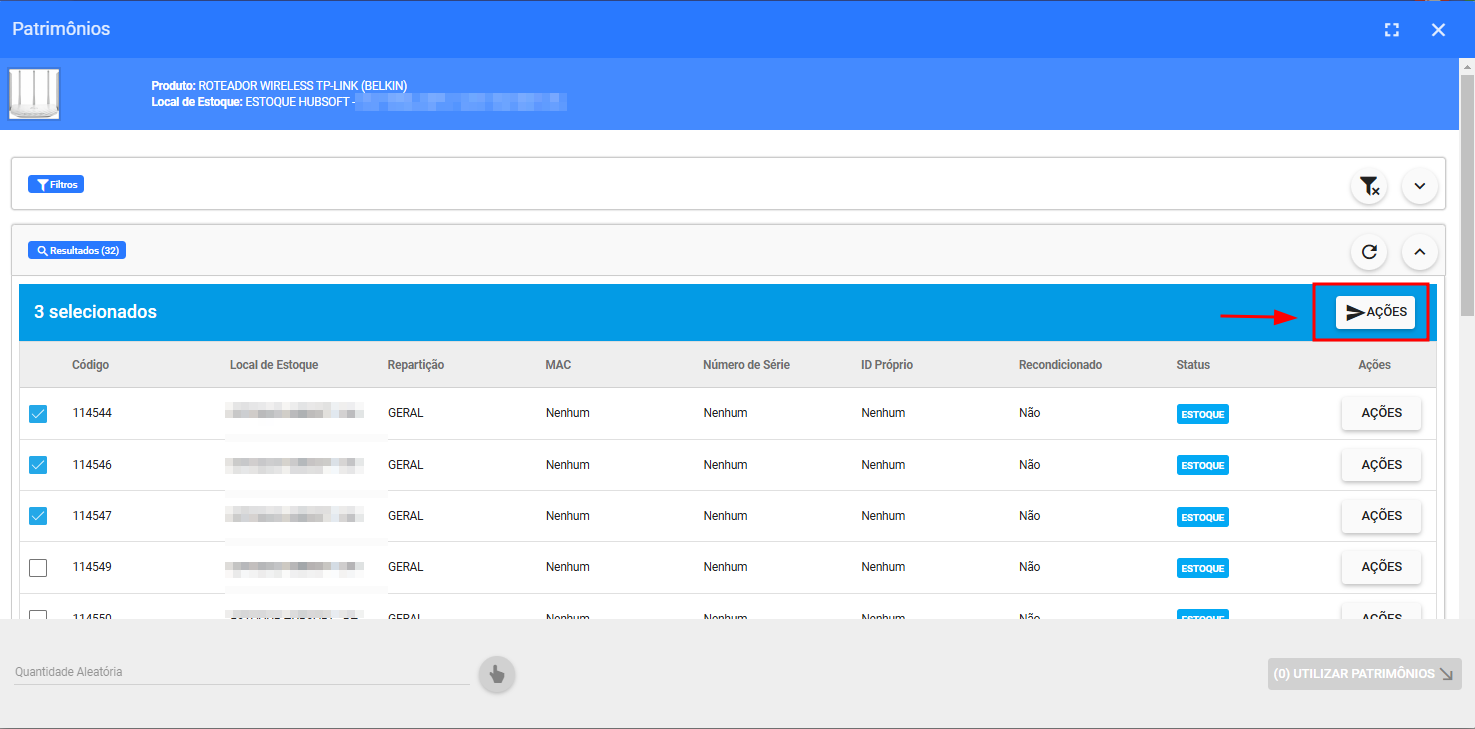
Task: Click the ESTOQUE status badge for 114546
Action: coord(1203,465)
